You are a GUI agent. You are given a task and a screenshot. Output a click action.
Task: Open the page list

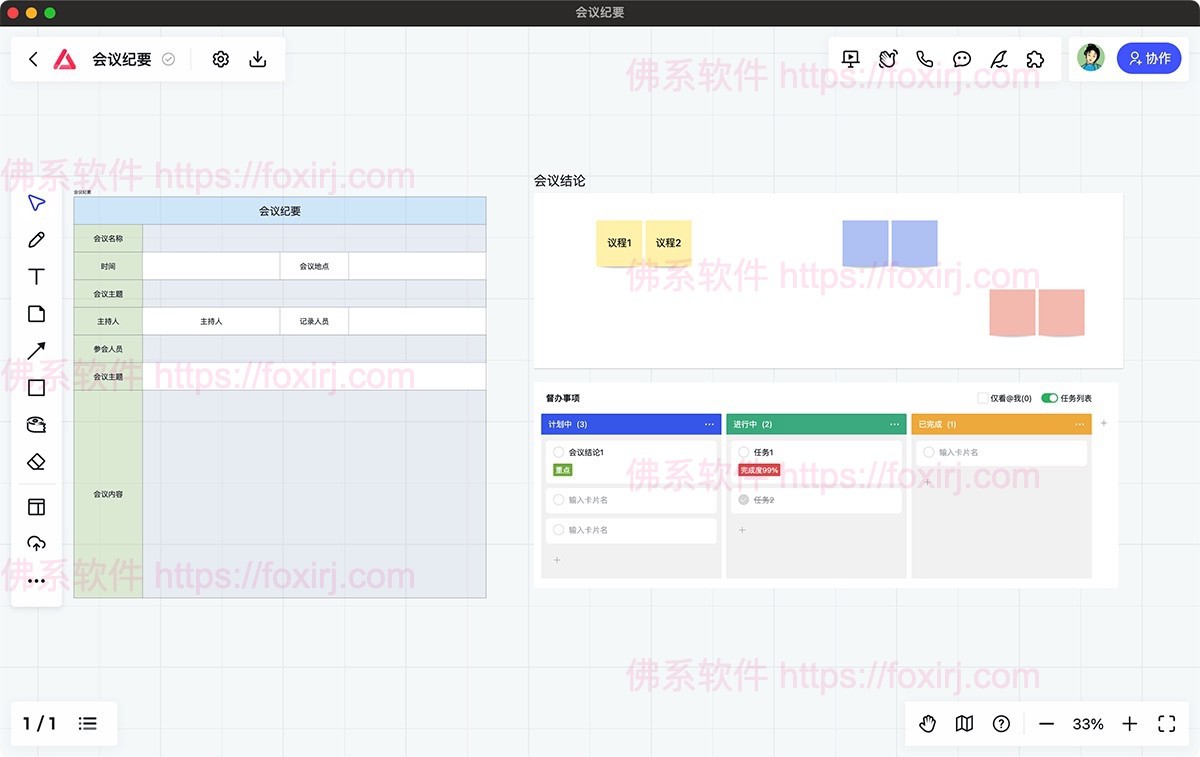88,723
